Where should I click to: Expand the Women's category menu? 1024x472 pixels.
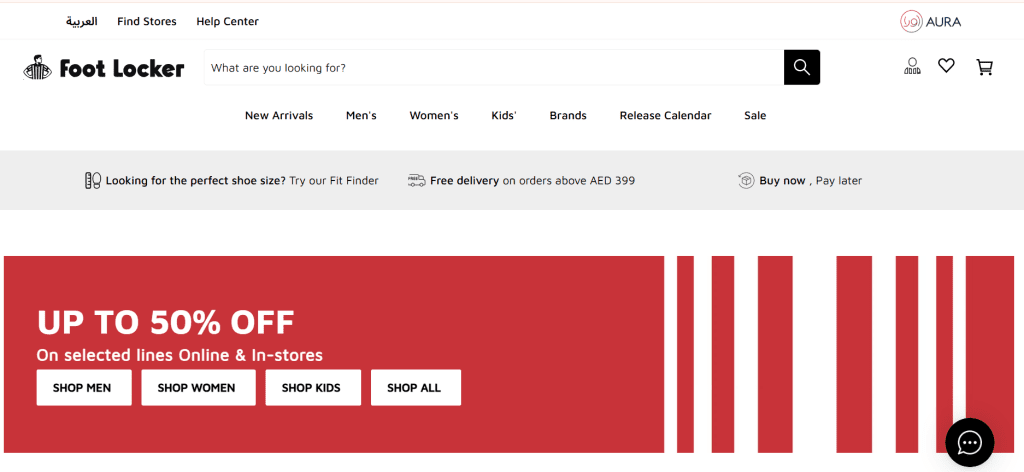point(433,116)
